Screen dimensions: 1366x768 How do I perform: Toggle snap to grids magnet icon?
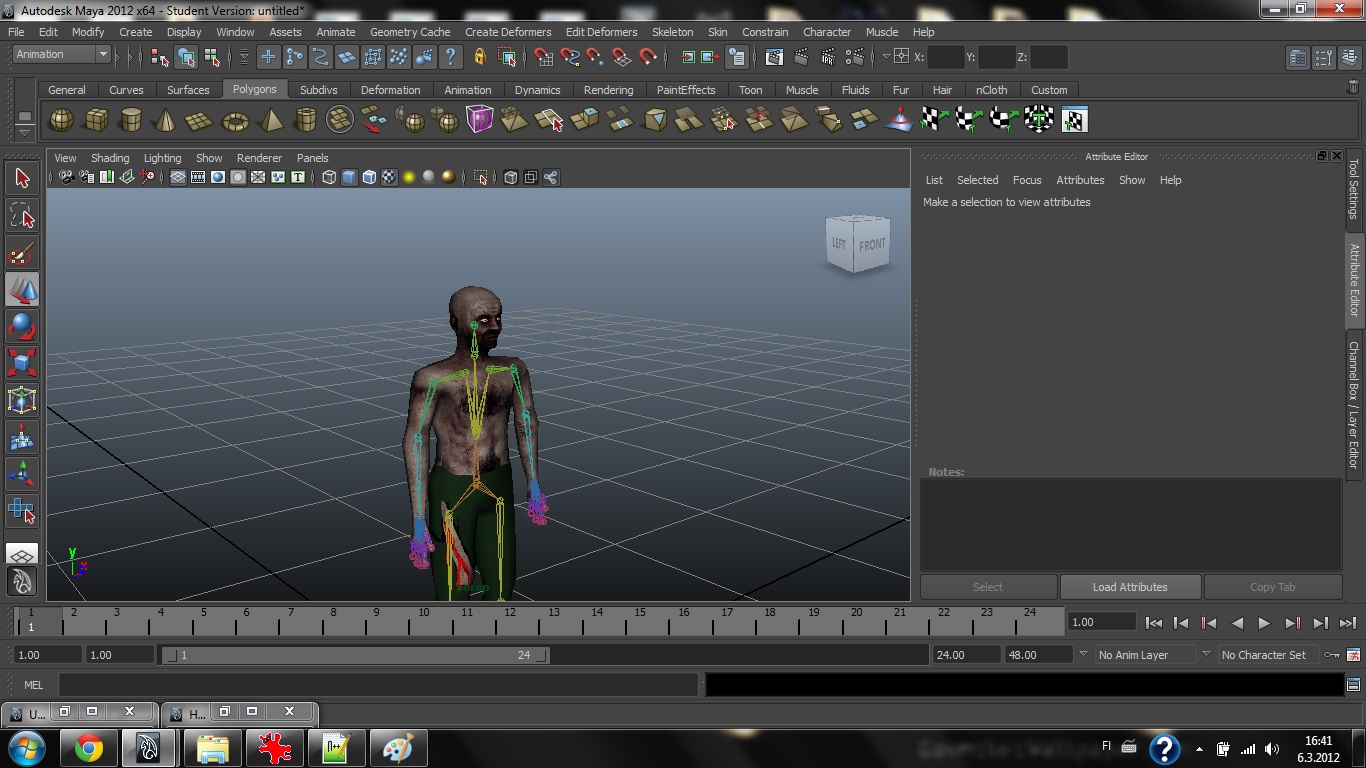coord(543,57)
